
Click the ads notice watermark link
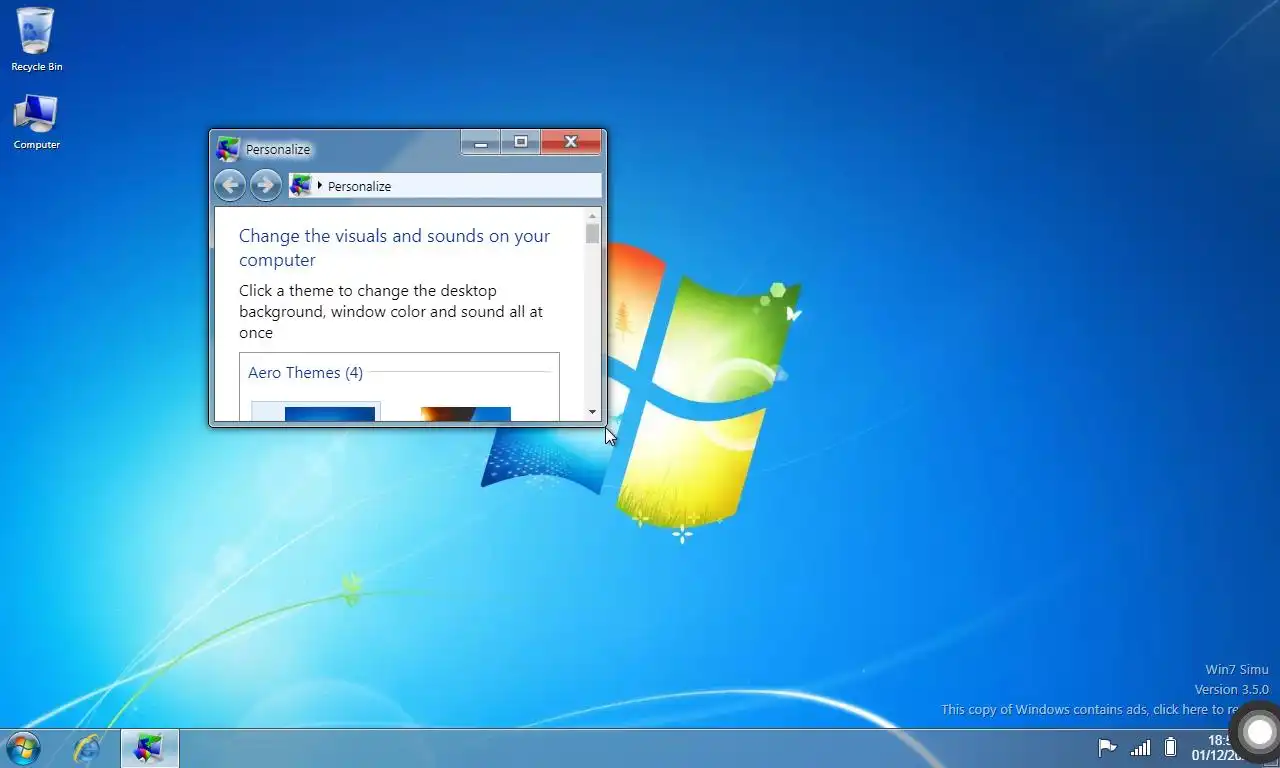(1090, 710)
